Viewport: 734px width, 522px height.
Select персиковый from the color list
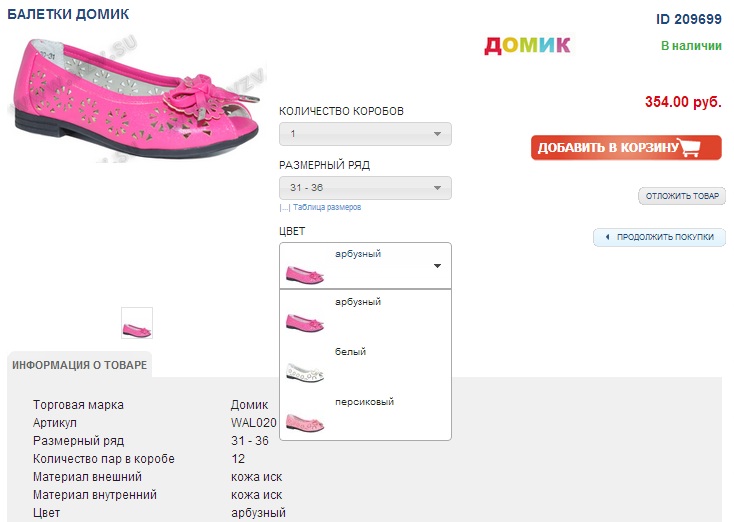(364, 402)
